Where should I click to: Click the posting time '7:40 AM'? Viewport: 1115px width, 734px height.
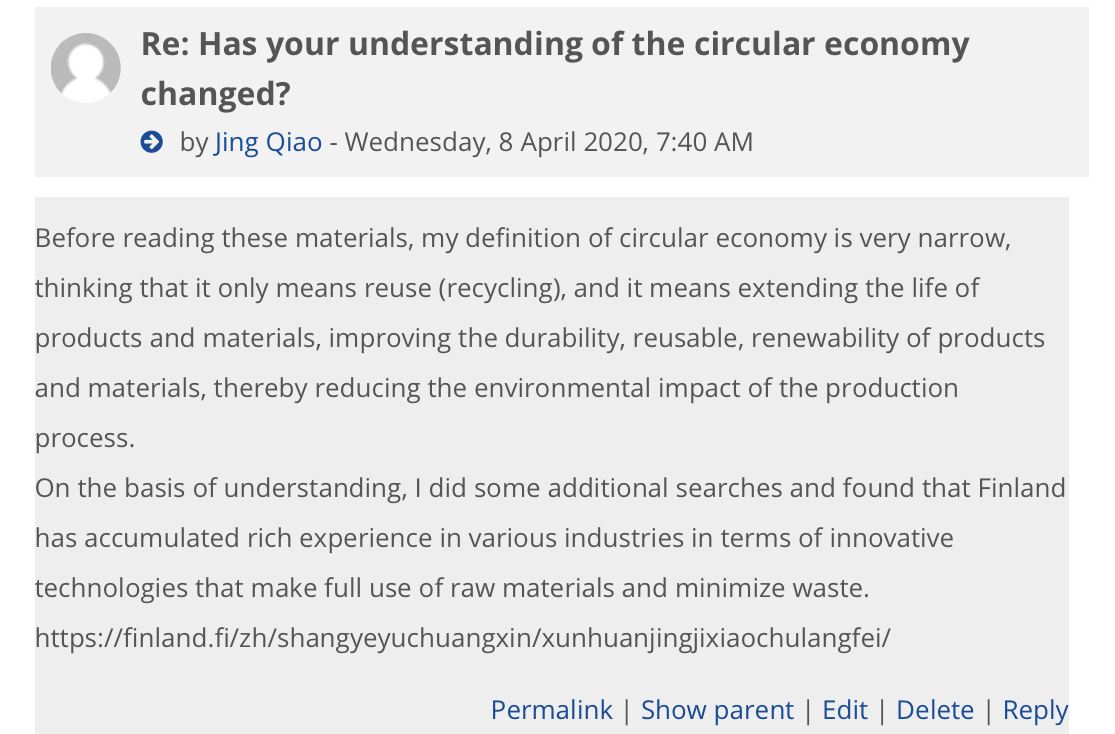(704, 142)
